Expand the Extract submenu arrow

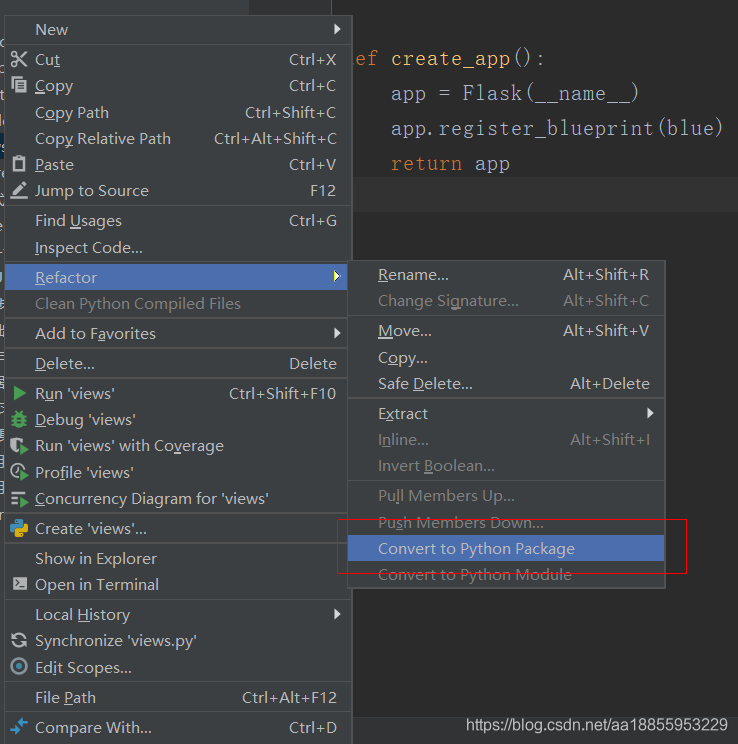pos(650,413)
